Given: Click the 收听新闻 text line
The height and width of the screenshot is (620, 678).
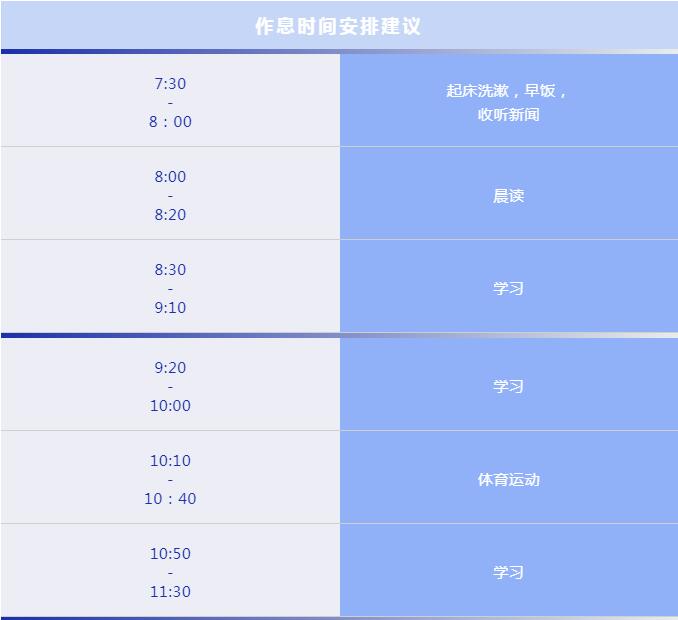Looking at the screenshot, I should (x=509, y=115).
